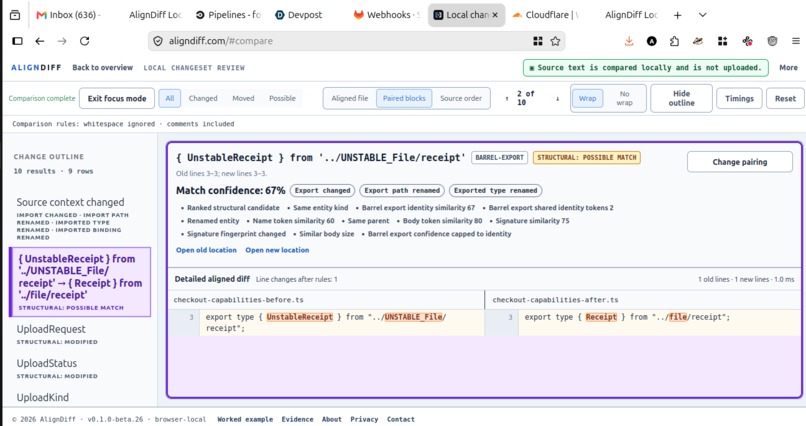Click the grid-squares extension icon in toolbar

[723, 41]
